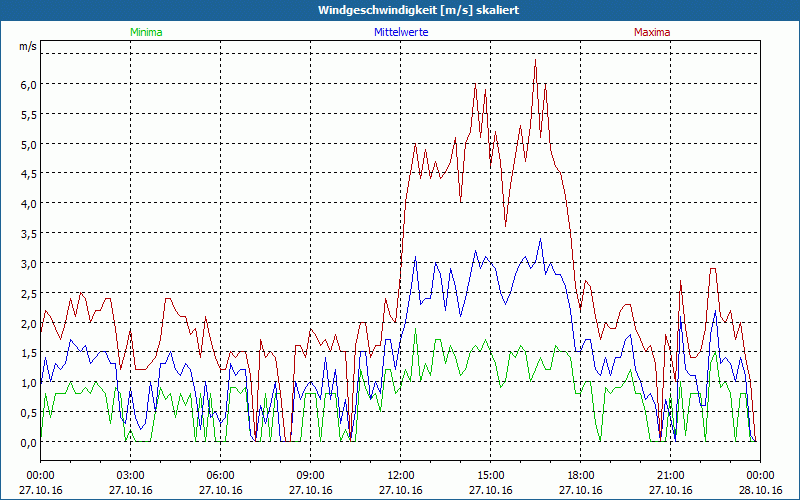Screen dimensions: 800x500
Task: Select the red 'Maxima' legend label
Action: pos(652,32)
